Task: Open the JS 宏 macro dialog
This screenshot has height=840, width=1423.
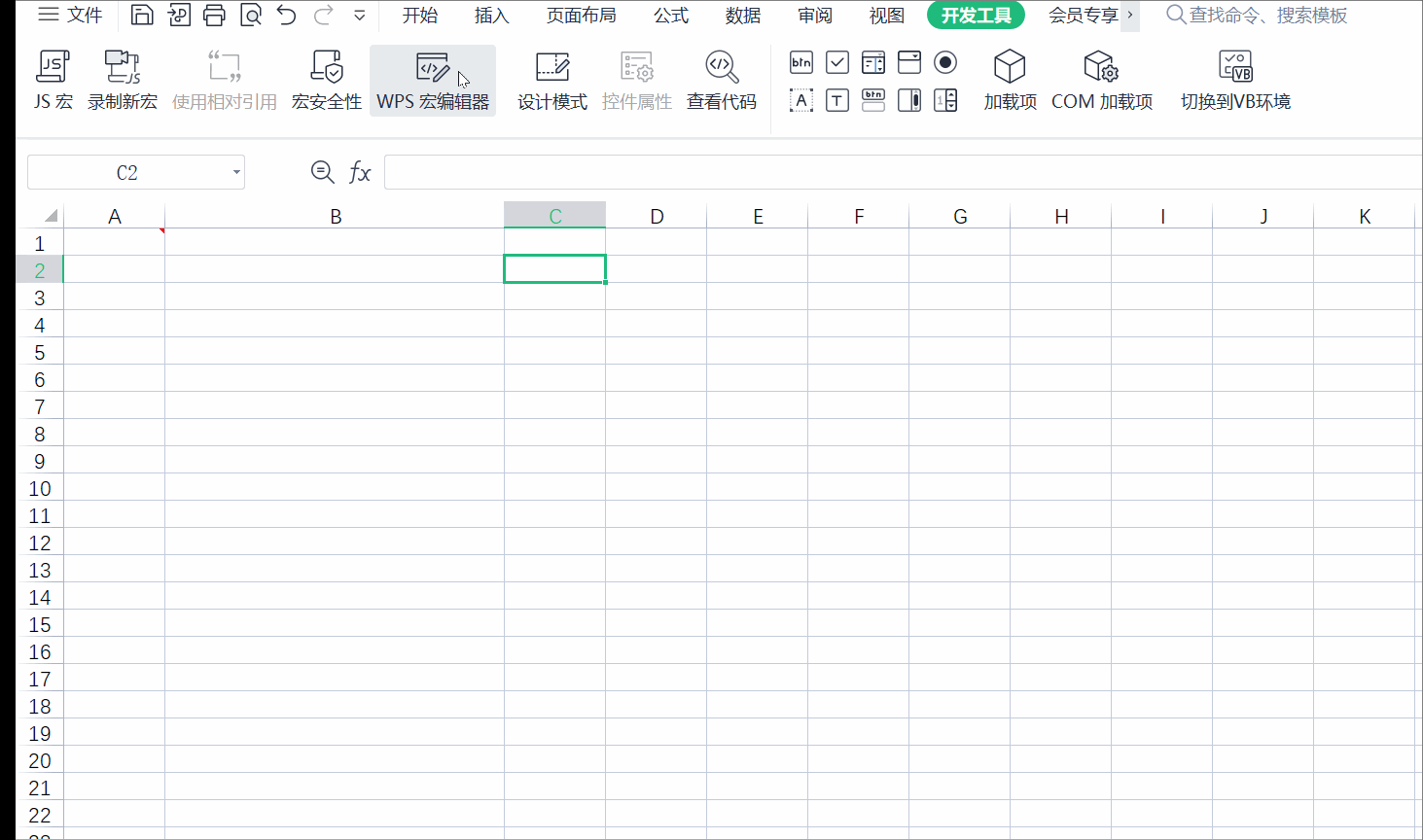Action: pyautogui.click(x=53, y=81)
